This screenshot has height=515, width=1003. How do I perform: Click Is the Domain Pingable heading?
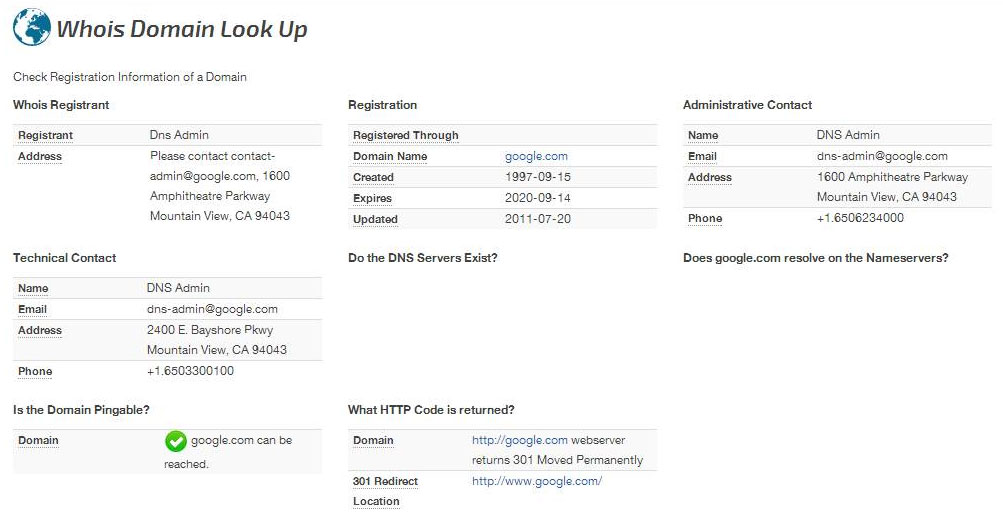(x=81, y=409)
